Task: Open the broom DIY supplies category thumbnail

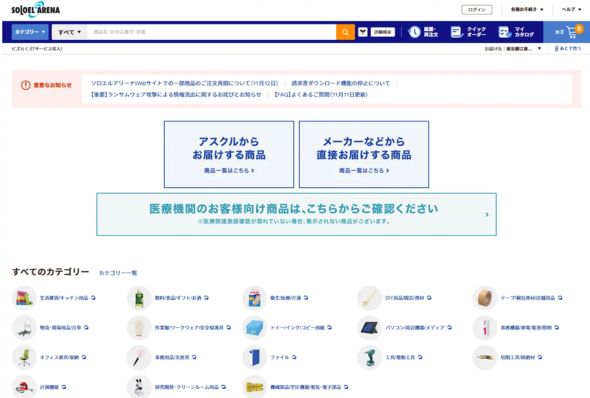Action: coord(370,298)
